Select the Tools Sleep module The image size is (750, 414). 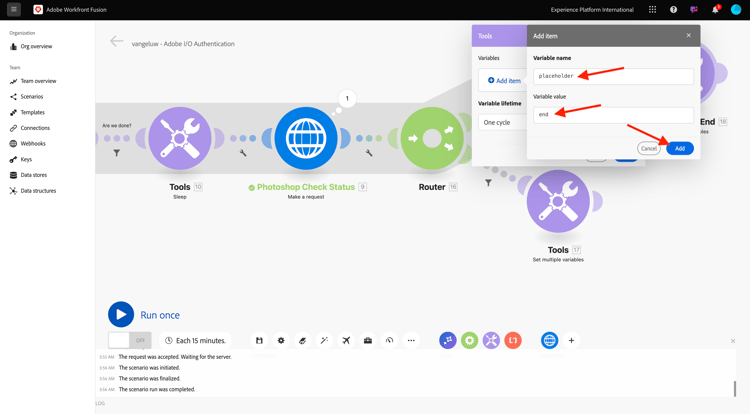[x=180, y=138]
